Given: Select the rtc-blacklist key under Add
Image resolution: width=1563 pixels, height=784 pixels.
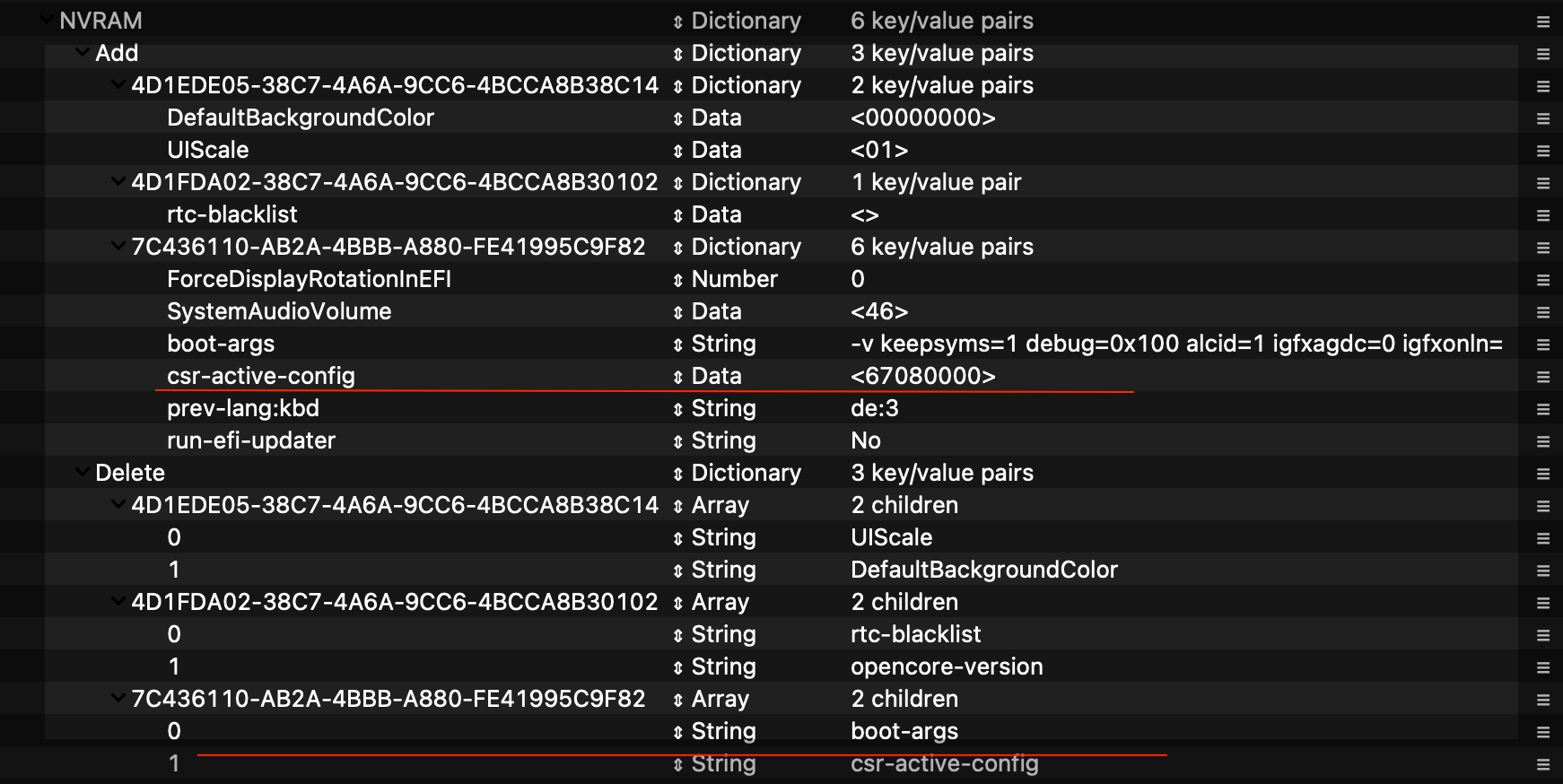Looking at the screenshot, I should click(231, 214).
